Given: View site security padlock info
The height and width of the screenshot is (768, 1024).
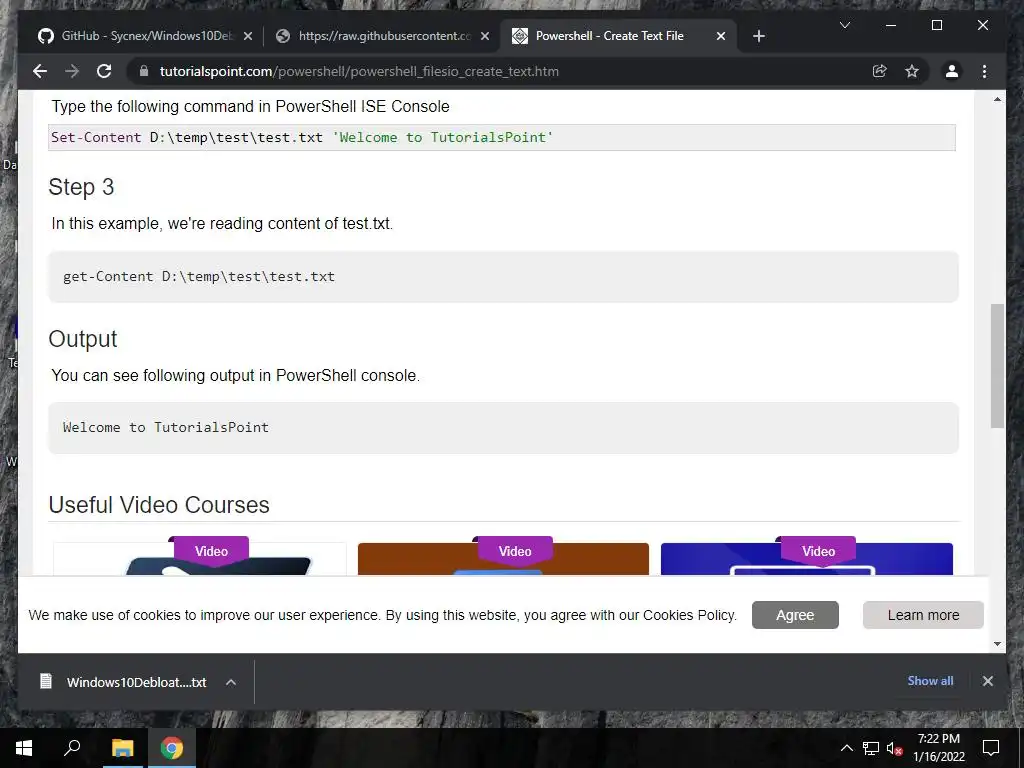Looking at the screenshot, I should point(144,71).
